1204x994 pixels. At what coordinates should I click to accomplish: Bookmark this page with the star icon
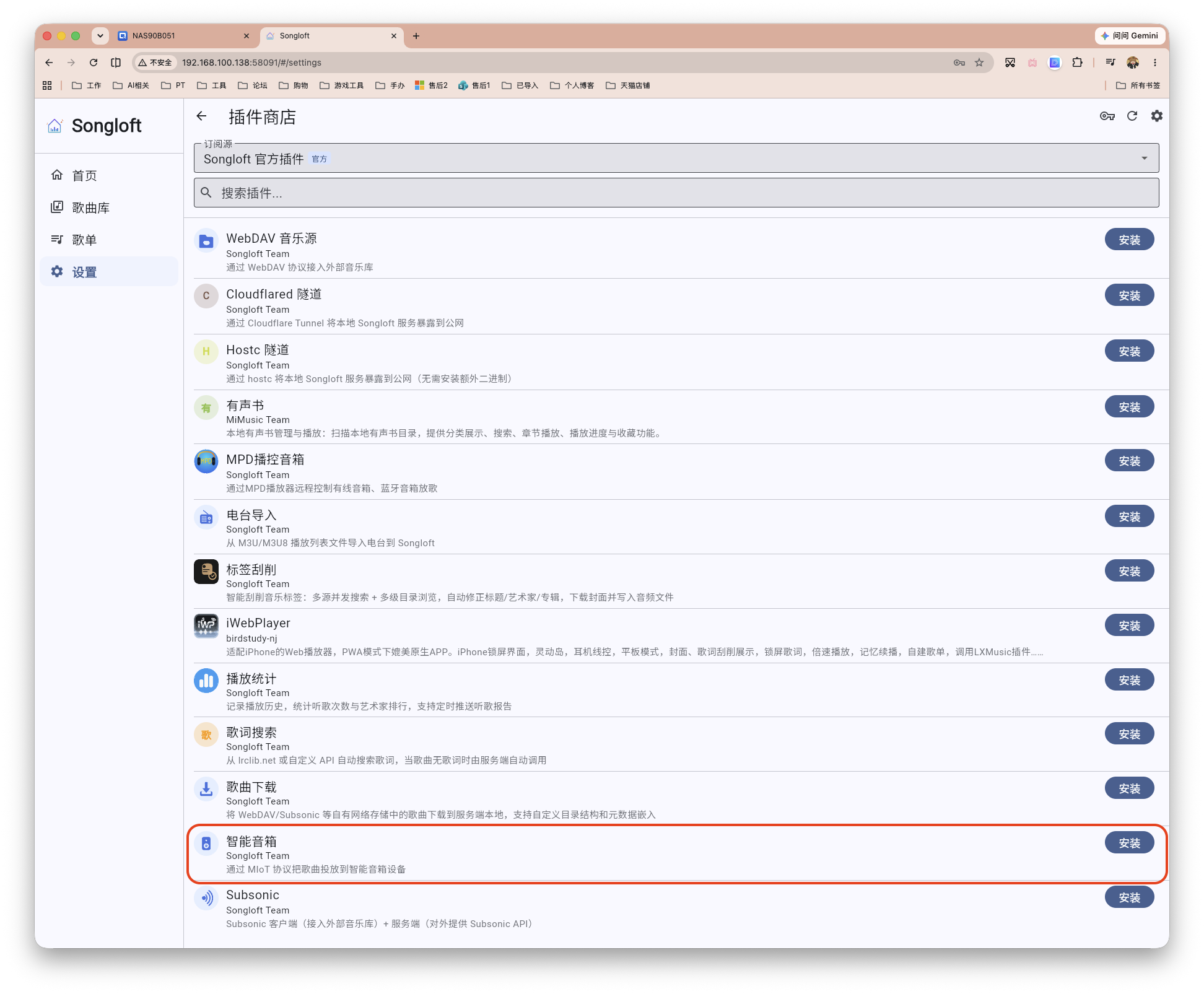[979, 63]
